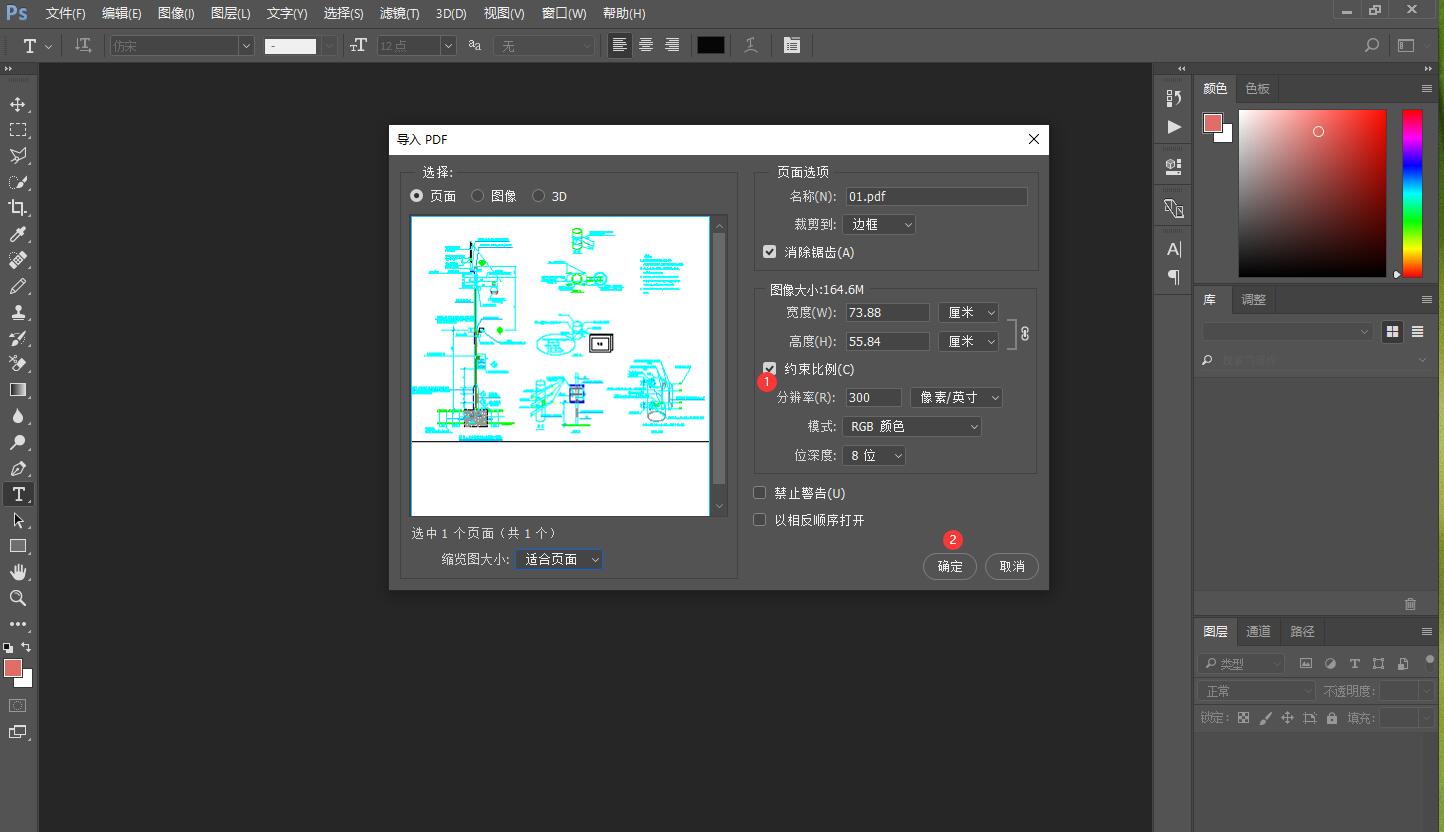The image size is (1444, 832).
Task: Enable the 禁止警告 checkbox
Action: [x=760, y=493]
